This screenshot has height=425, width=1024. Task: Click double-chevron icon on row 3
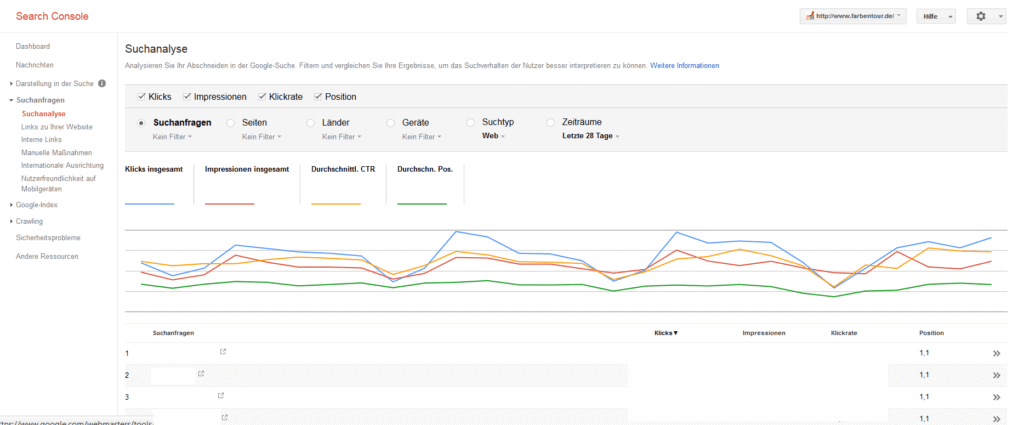995,397
